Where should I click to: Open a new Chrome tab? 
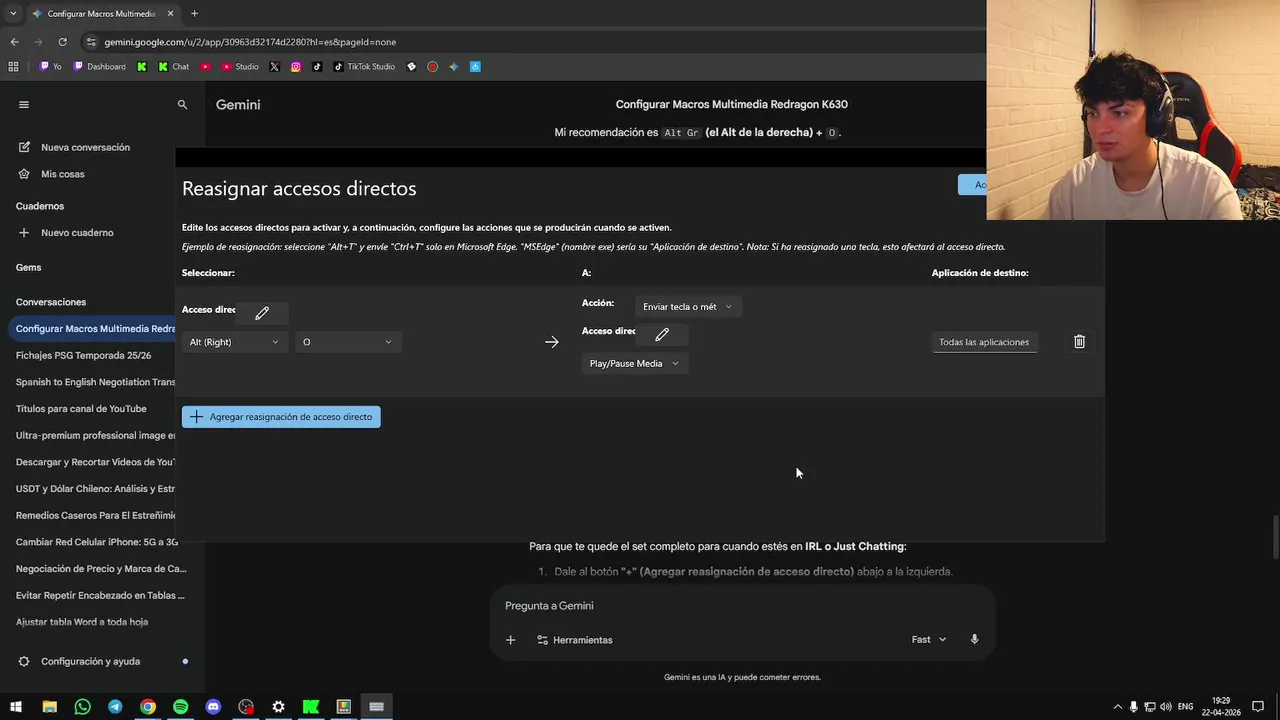tap(194, 13)
